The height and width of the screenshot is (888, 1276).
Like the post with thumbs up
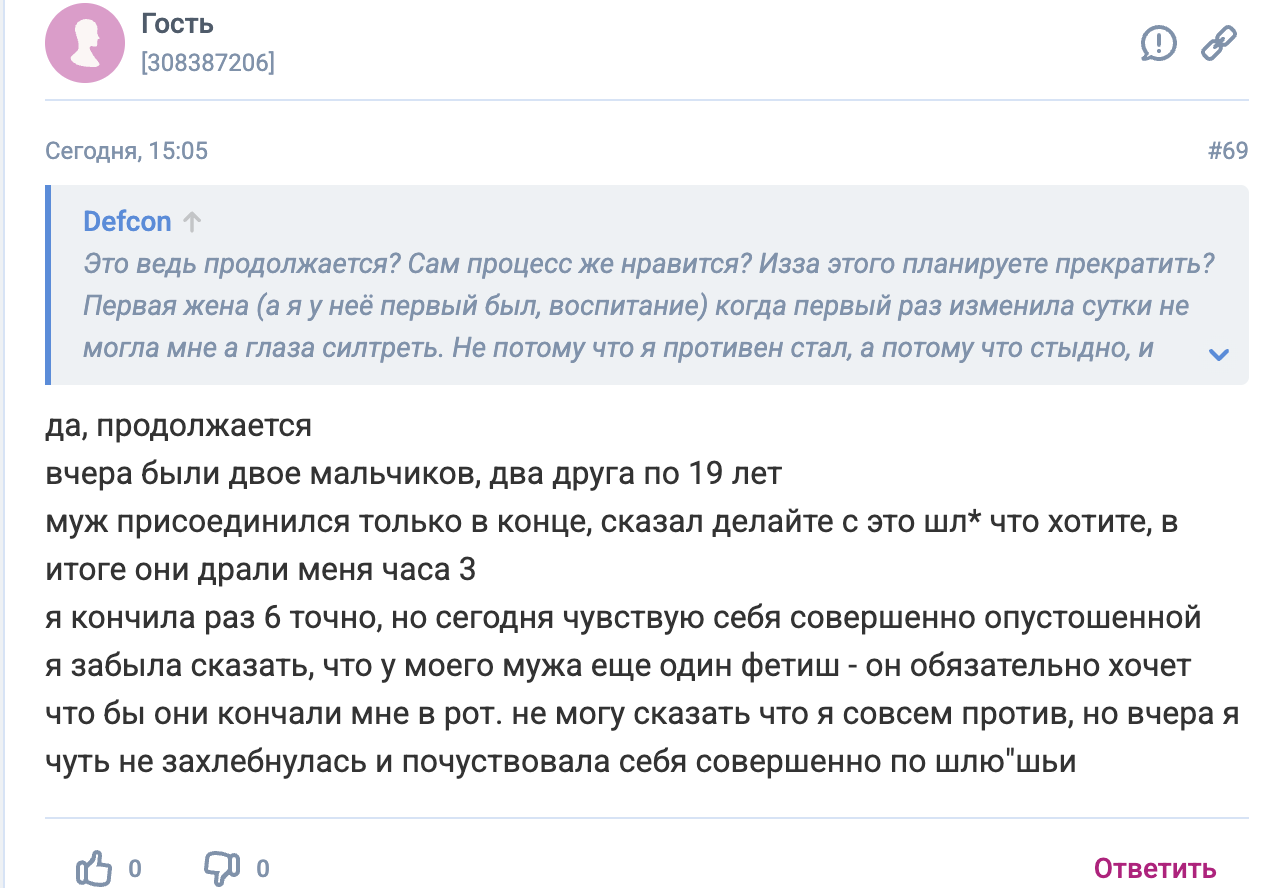[x=94, y=868]
